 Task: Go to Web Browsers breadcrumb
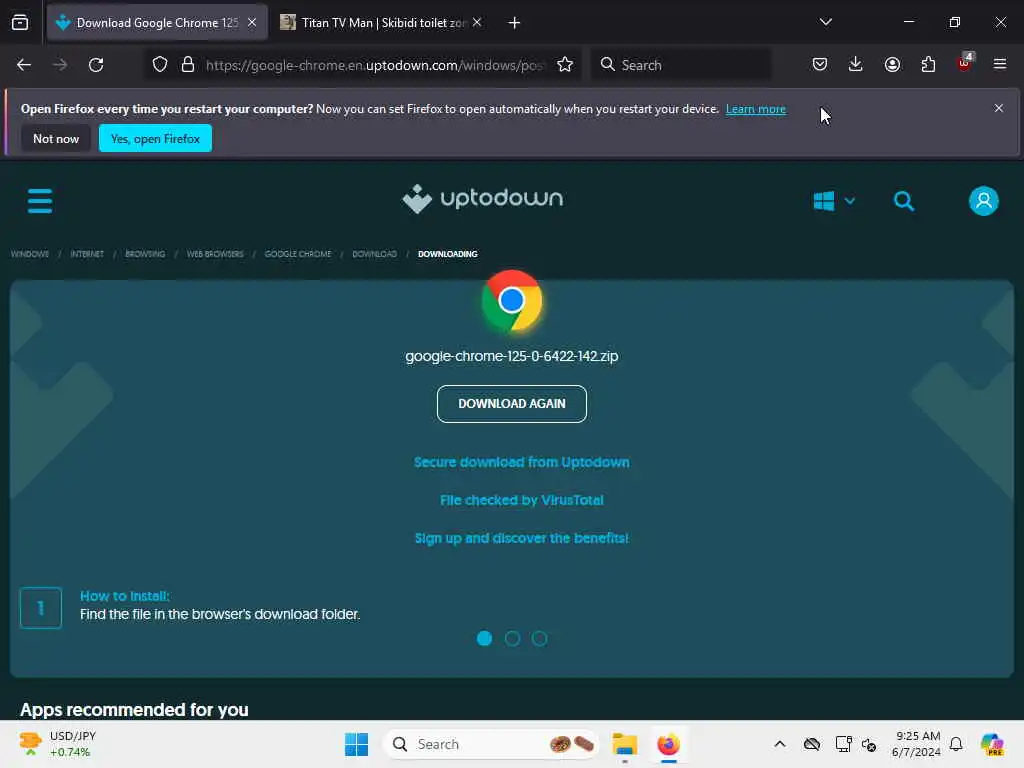215,254
